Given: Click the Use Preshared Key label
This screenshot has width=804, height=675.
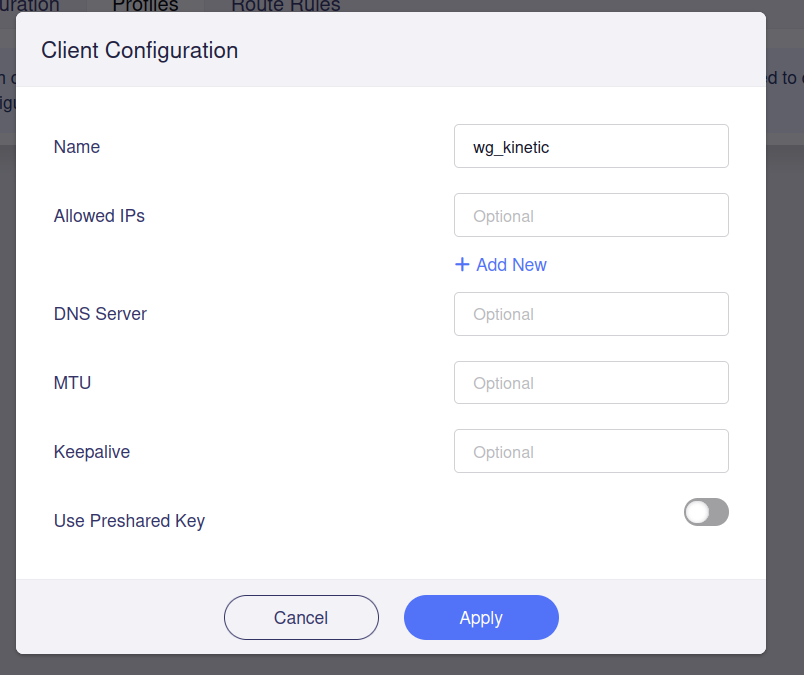Looking at the screenshot, I should pyautogui.click(x=129, y=521).
